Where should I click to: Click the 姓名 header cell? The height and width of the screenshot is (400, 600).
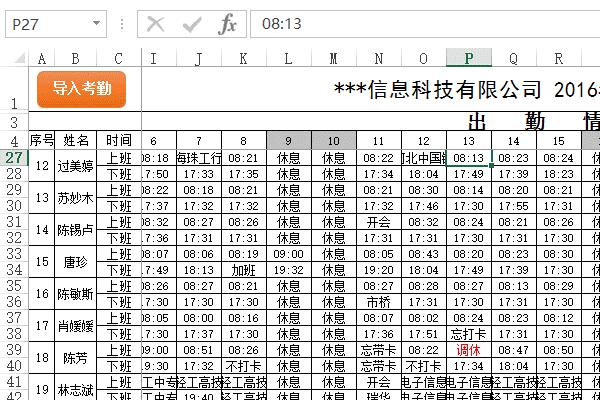[x=75, y=140]
